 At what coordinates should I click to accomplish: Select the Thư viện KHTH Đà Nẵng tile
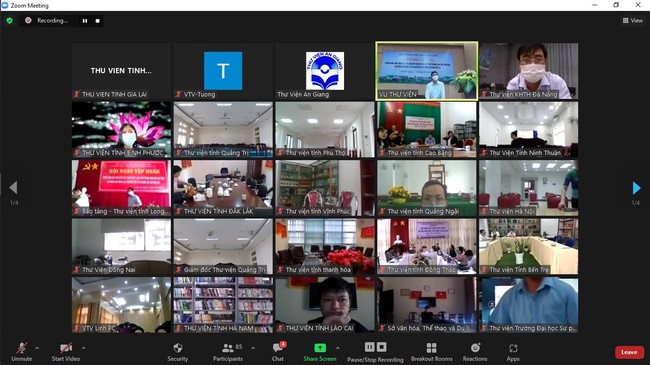(x=529, y=71)
